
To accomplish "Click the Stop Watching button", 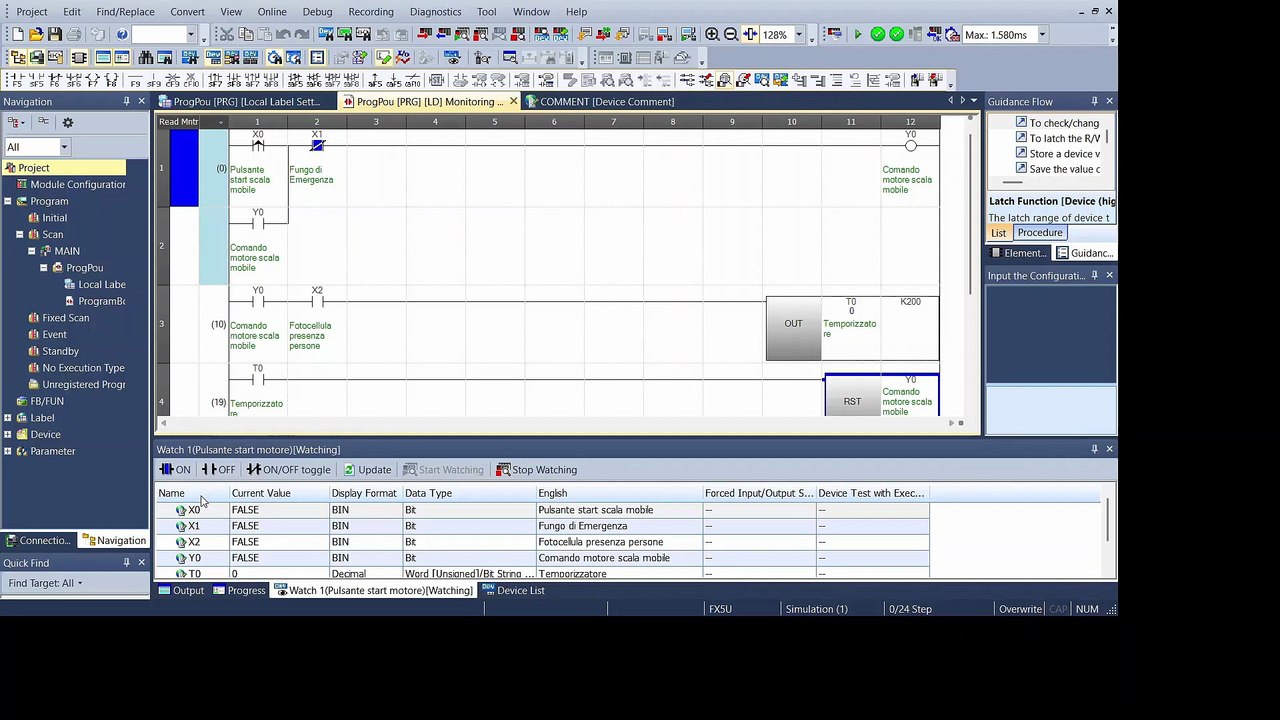I will click(x=537, y=470).
